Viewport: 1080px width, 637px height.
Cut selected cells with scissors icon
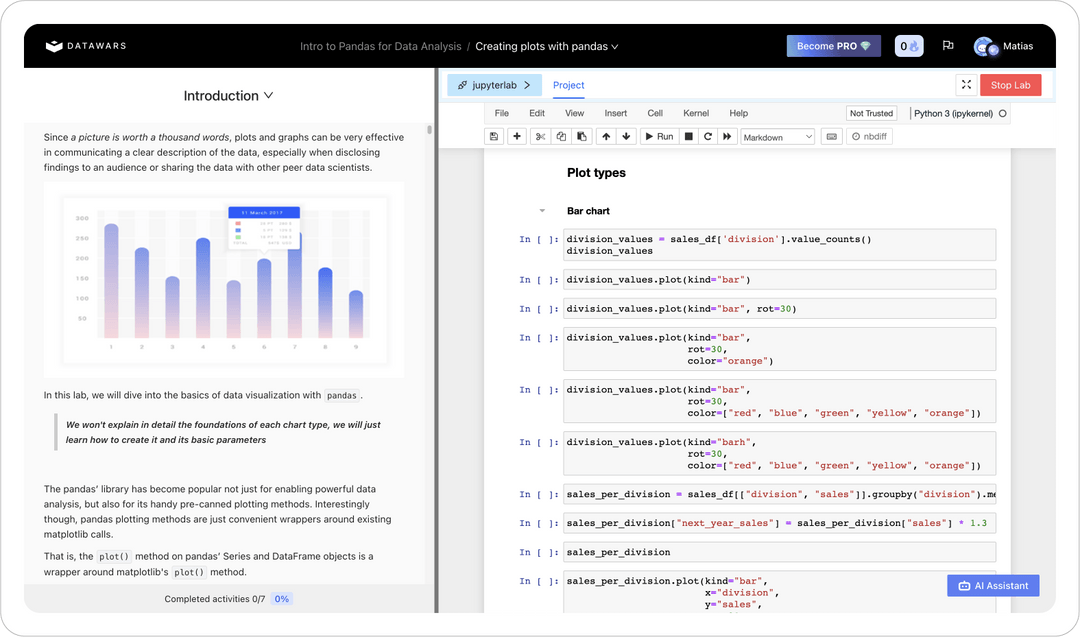point(541,136)
